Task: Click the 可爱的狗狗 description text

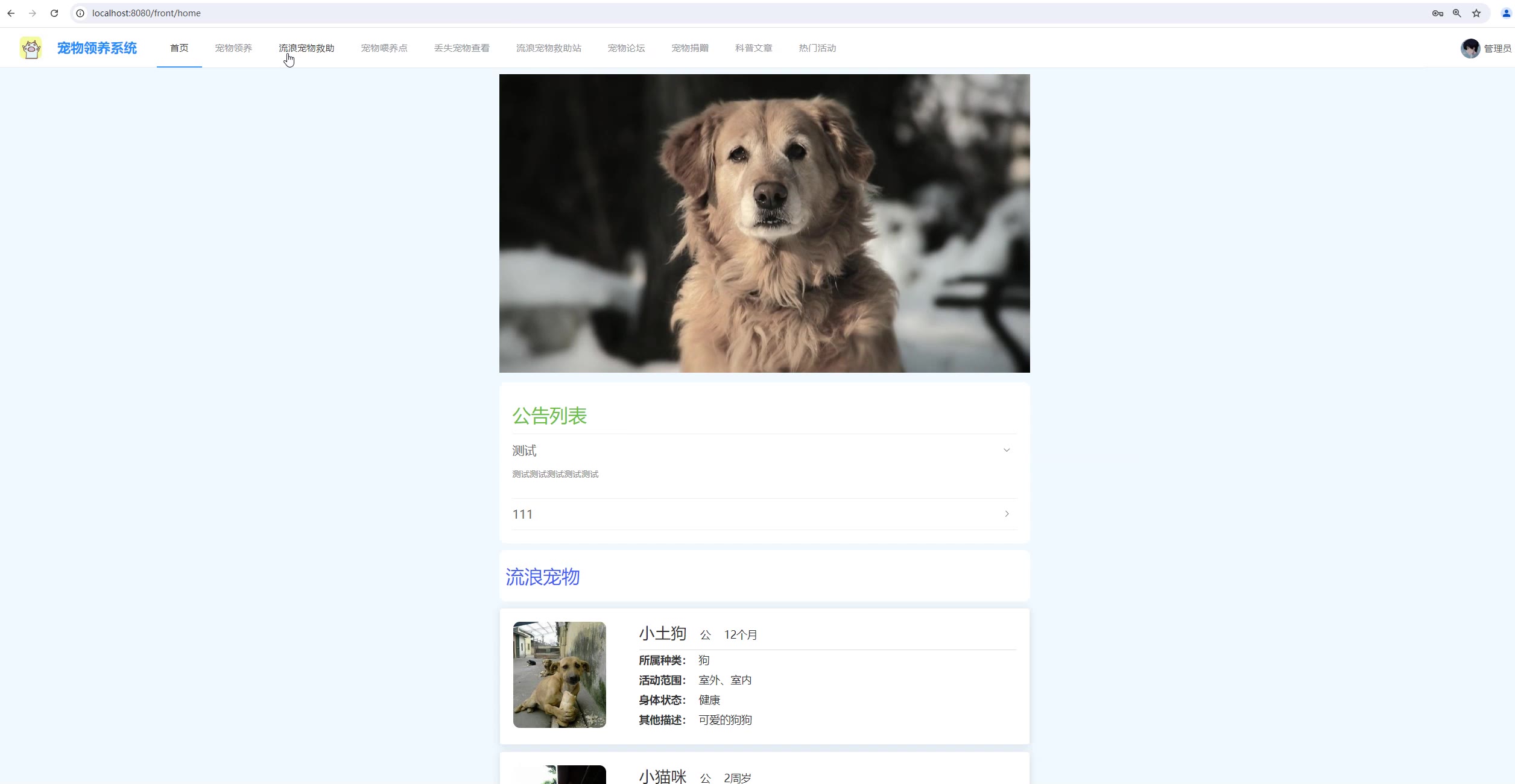Action: coord(726,720)
